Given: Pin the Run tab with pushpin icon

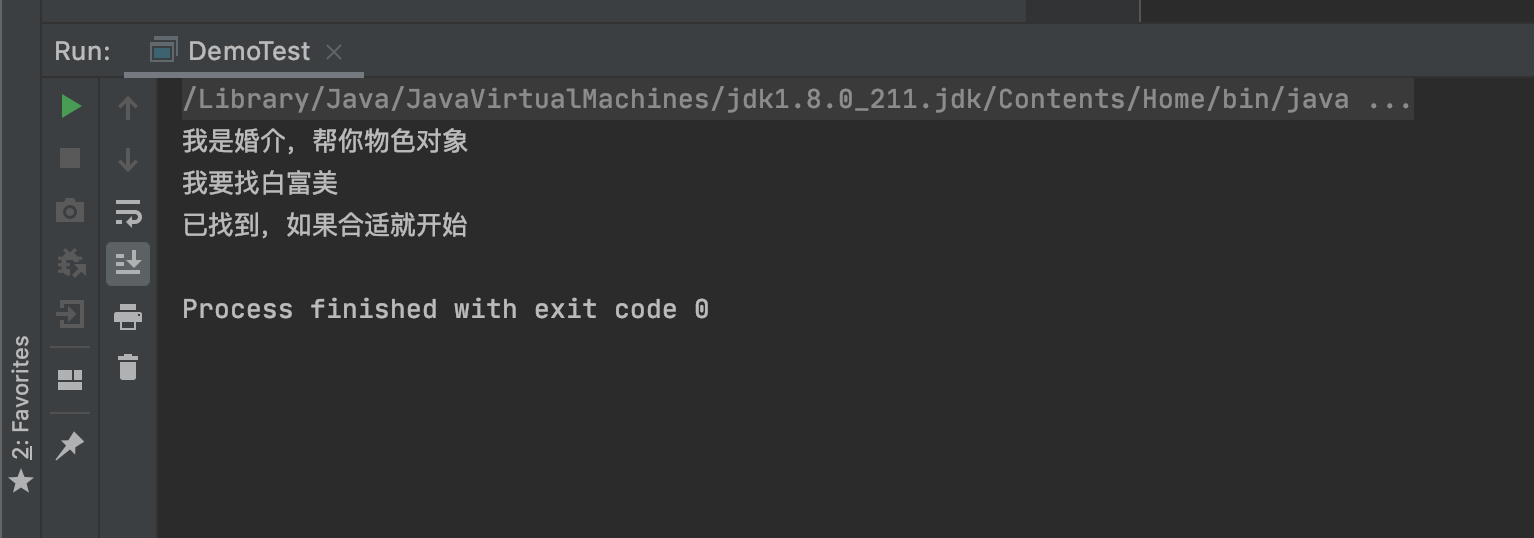Looking at the screenshot, I should (70, 445).
